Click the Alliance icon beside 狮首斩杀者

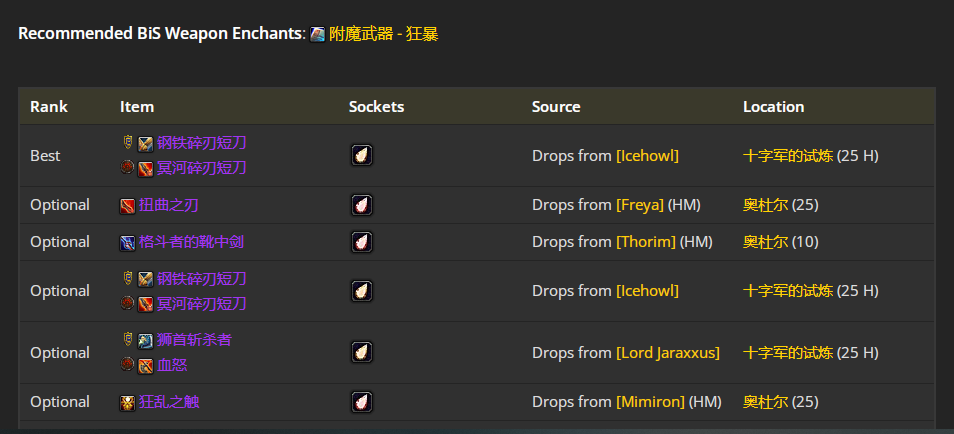128,340
